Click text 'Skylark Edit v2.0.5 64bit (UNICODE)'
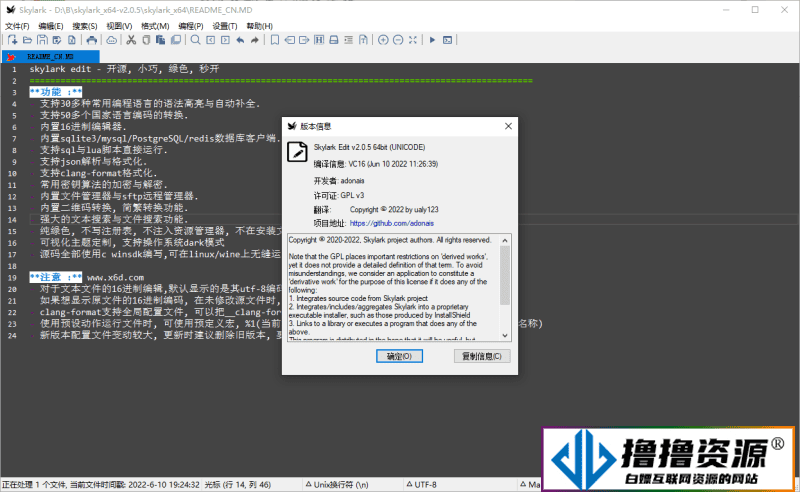 pos(369,147)
